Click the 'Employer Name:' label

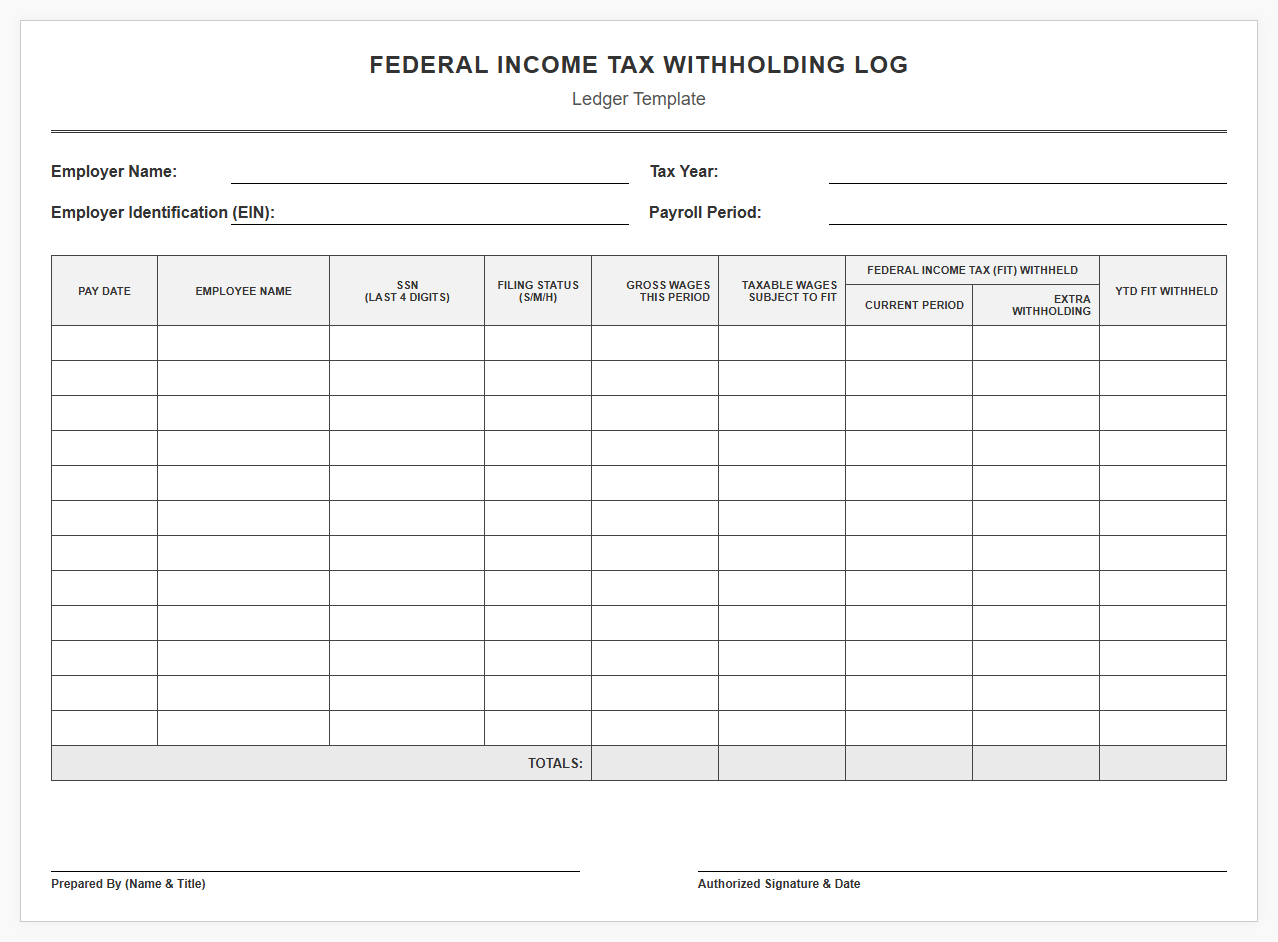tap(114, 172)
